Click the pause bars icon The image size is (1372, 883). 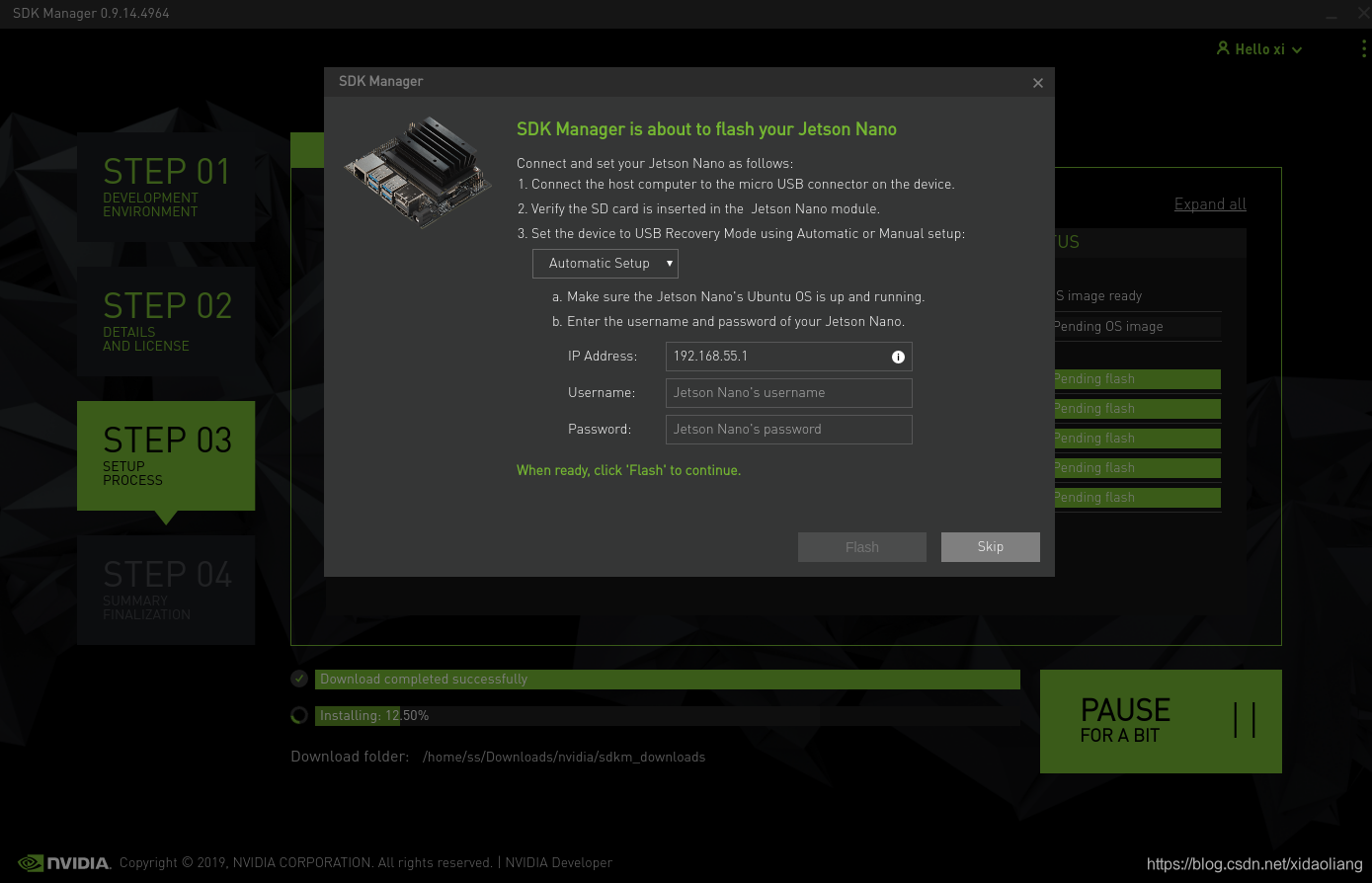tap(1245, 720)
